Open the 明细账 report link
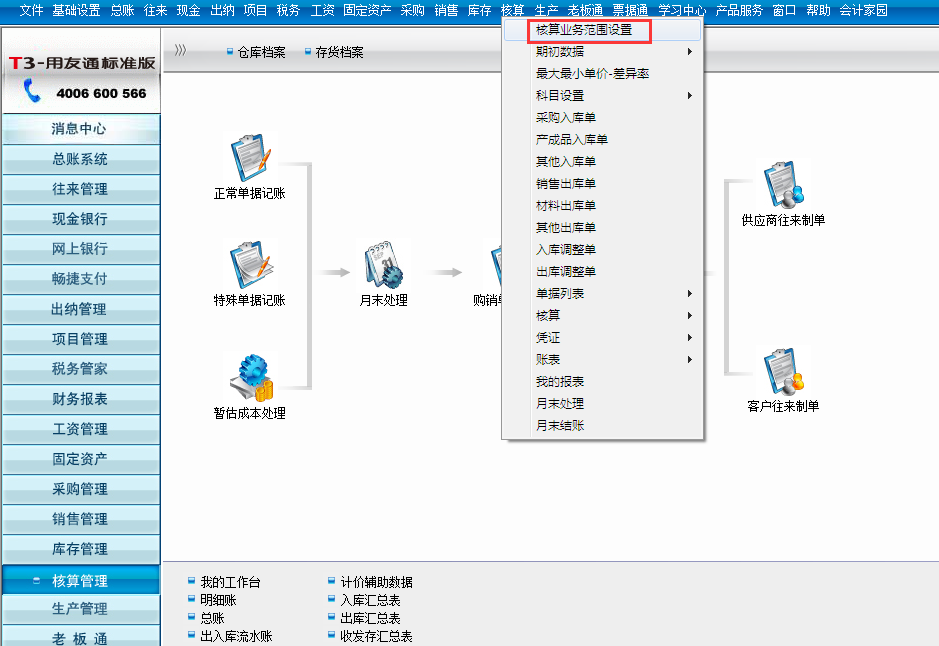The width and height of the screenshot is (939, 646). [218, 600]
